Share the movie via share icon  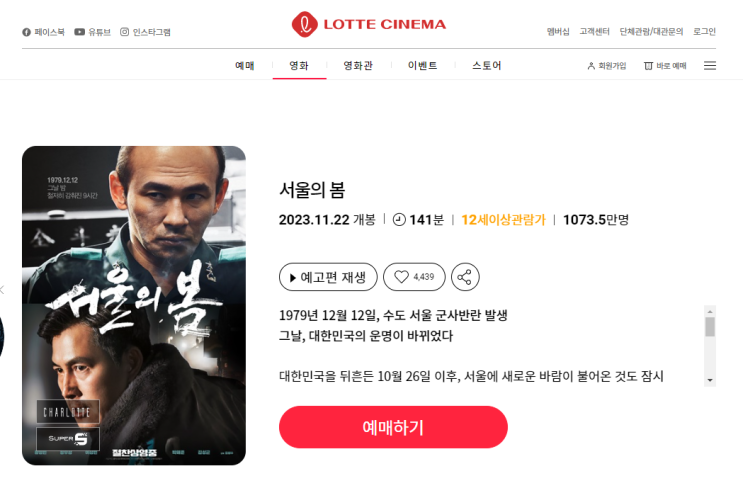pyautogui.click(x=465, y=277)
